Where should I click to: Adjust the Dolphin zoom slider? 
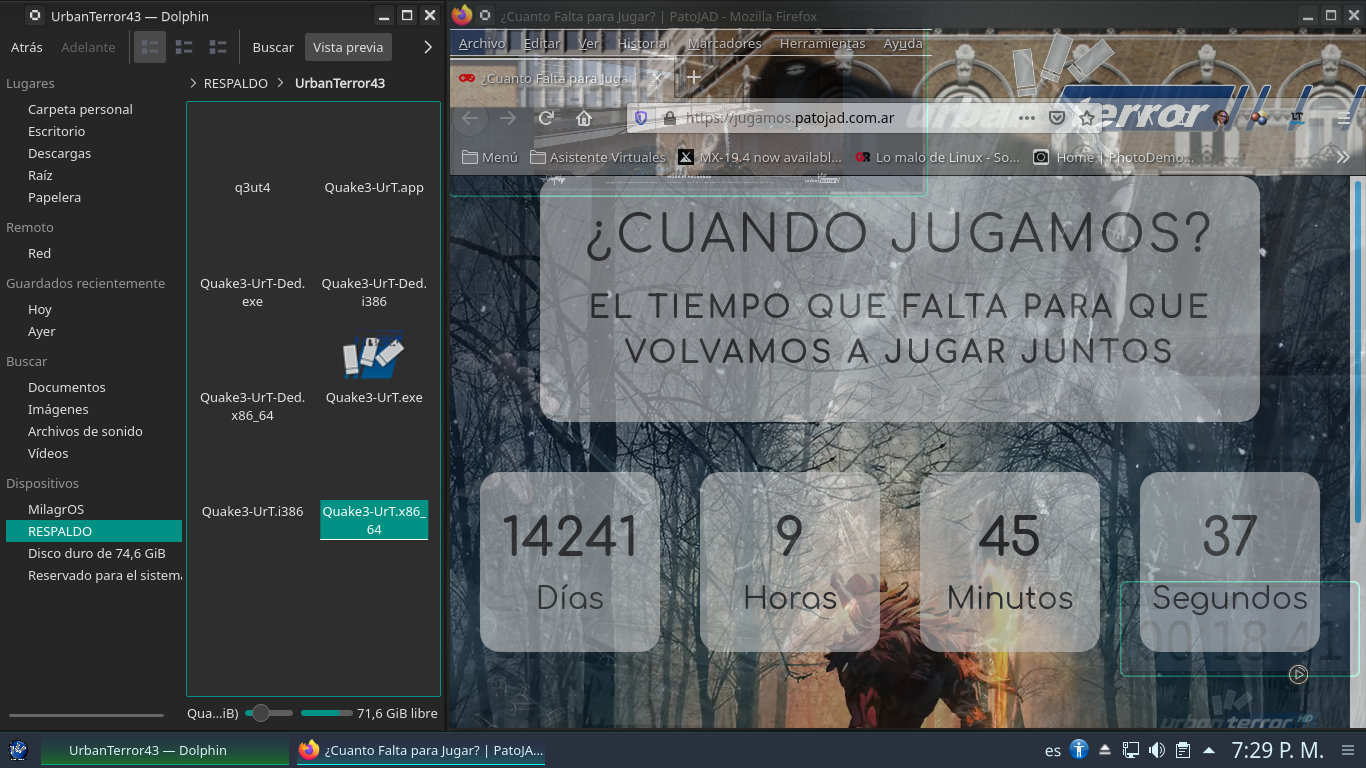pos(261,713)
